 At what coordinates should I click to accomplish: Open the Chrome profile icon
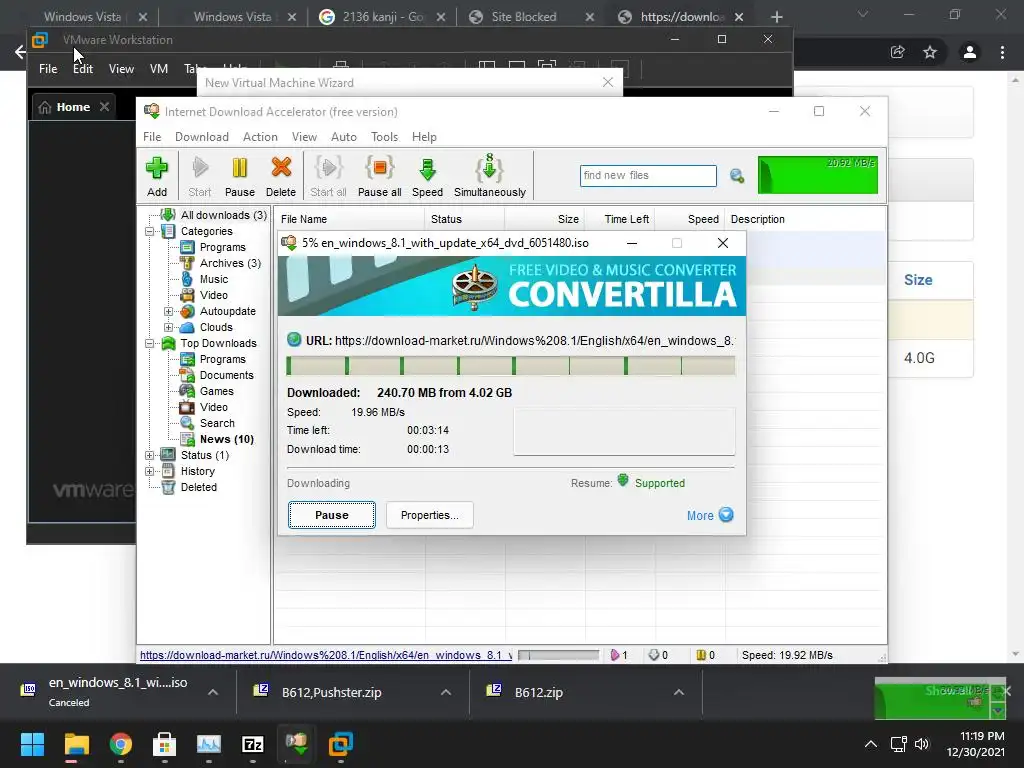(970, 52)
